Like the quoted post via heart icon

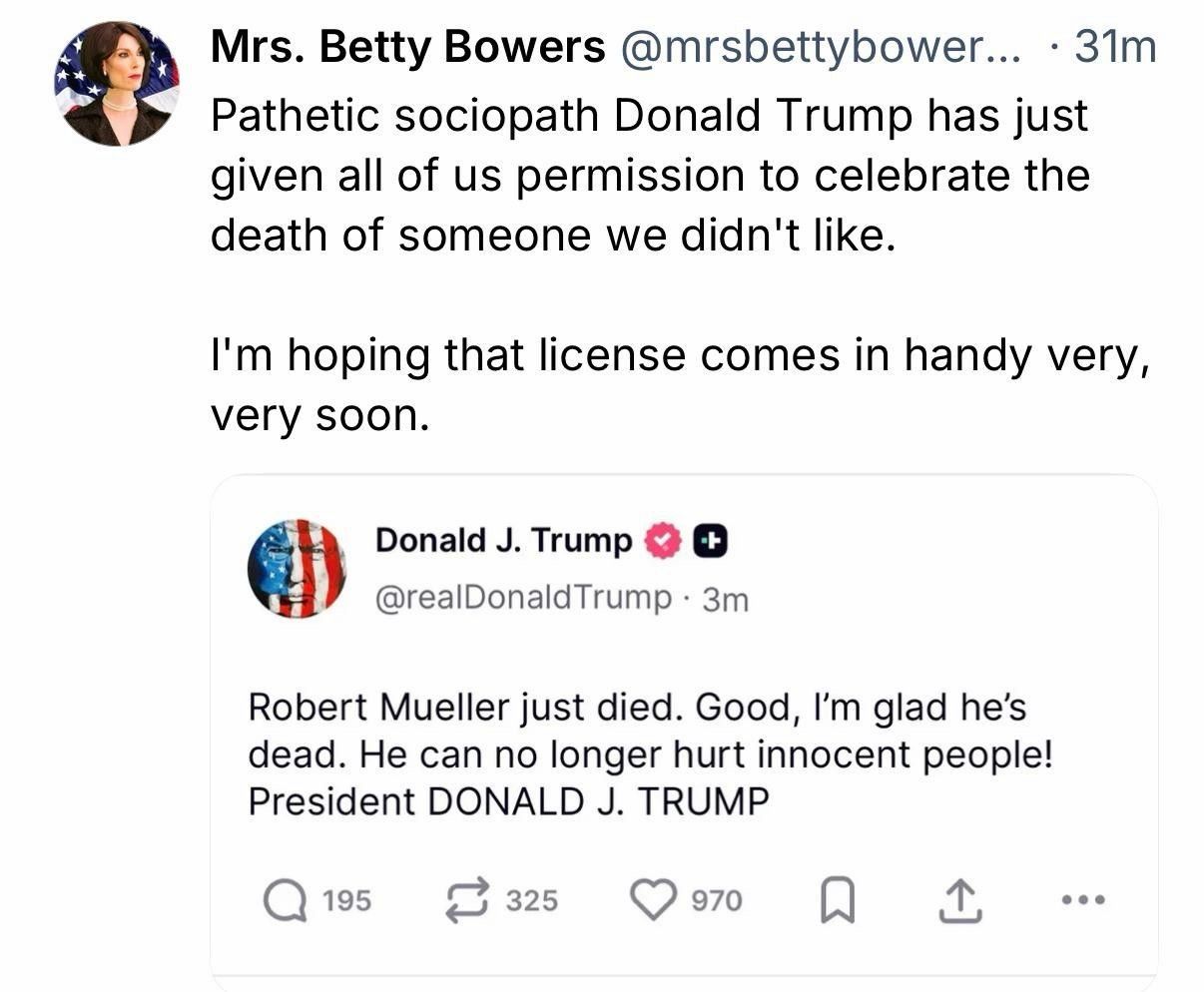tap(651, 900)
